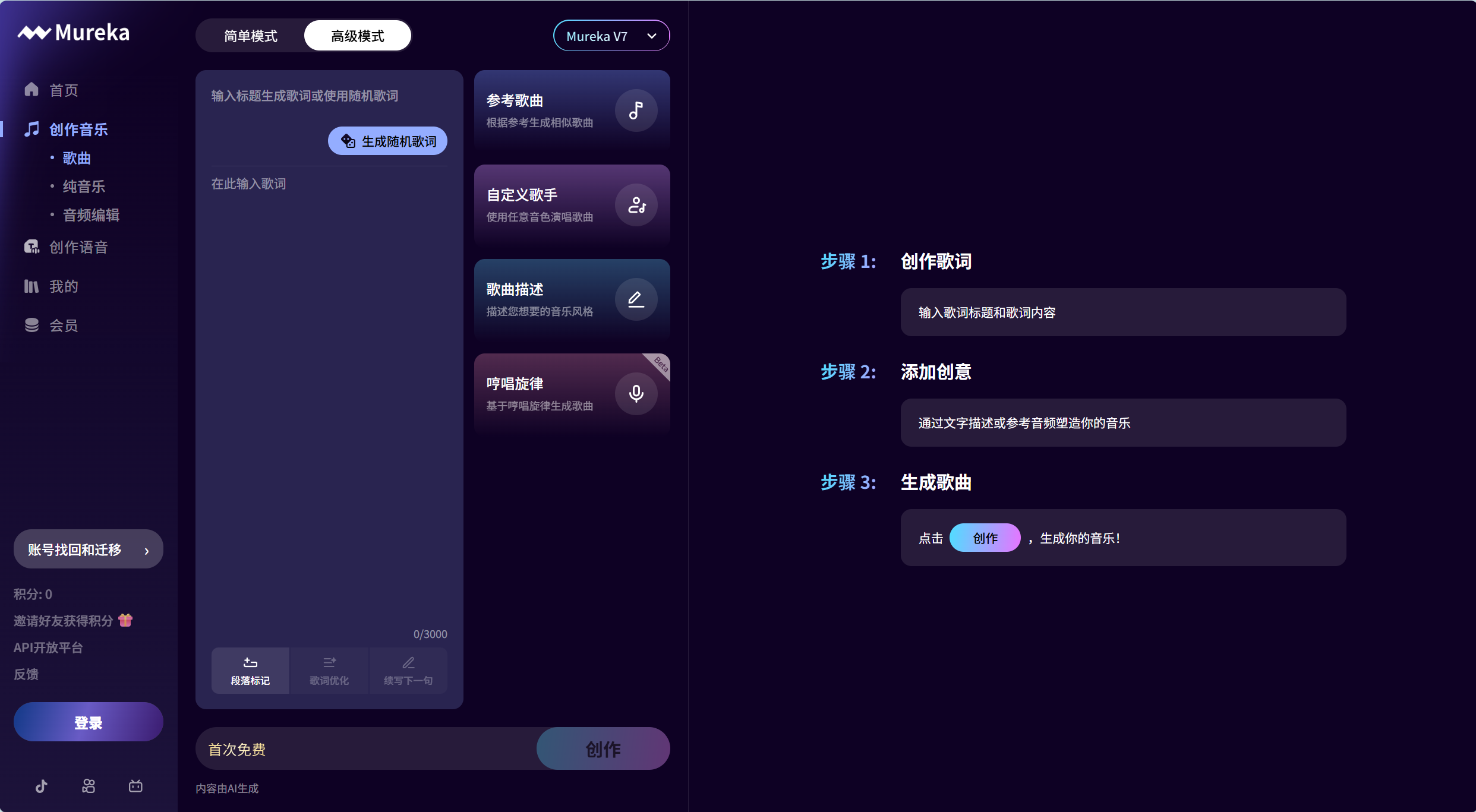Viewport: 1476px width, 812px height.
Task: Open the Mureka V7 model dropdown
Action: [x=611, y=36]
